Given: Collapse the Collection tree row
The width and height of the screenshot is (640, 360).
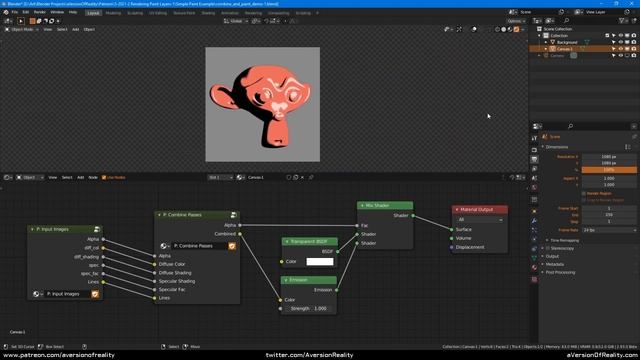Looking at the screenshot, I should [540, 36].
